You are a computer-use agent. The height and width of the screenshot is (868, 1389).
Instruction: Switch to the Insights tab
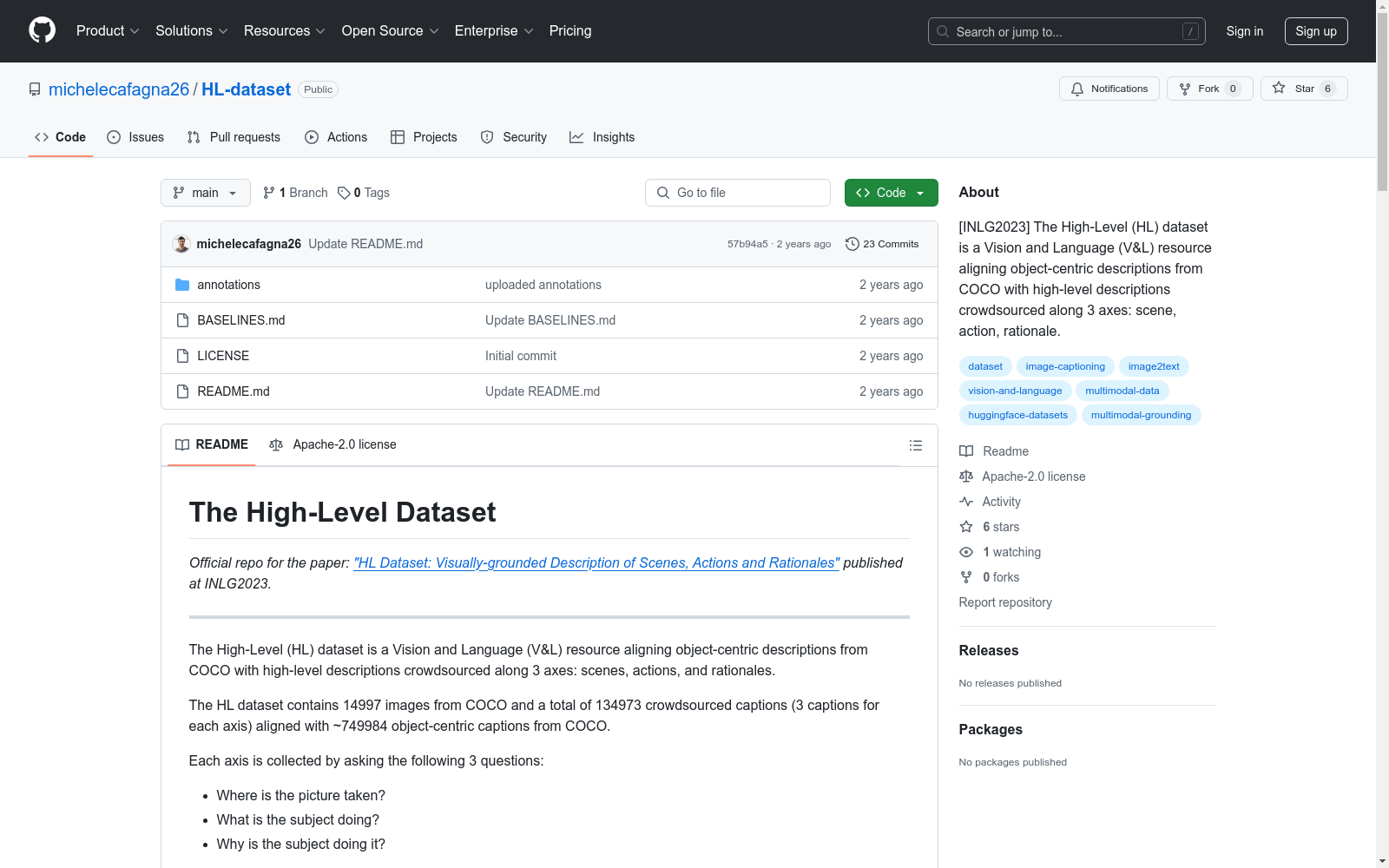602,137
